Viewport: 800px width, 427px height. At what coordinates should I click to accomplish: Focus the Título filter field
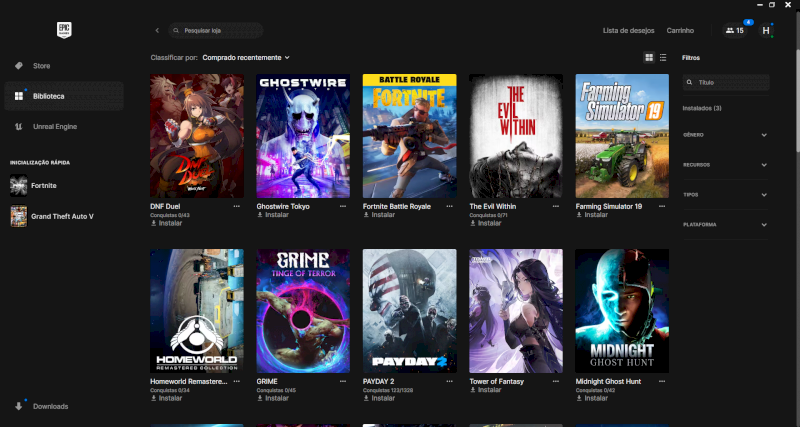click(x=726, y=82)
